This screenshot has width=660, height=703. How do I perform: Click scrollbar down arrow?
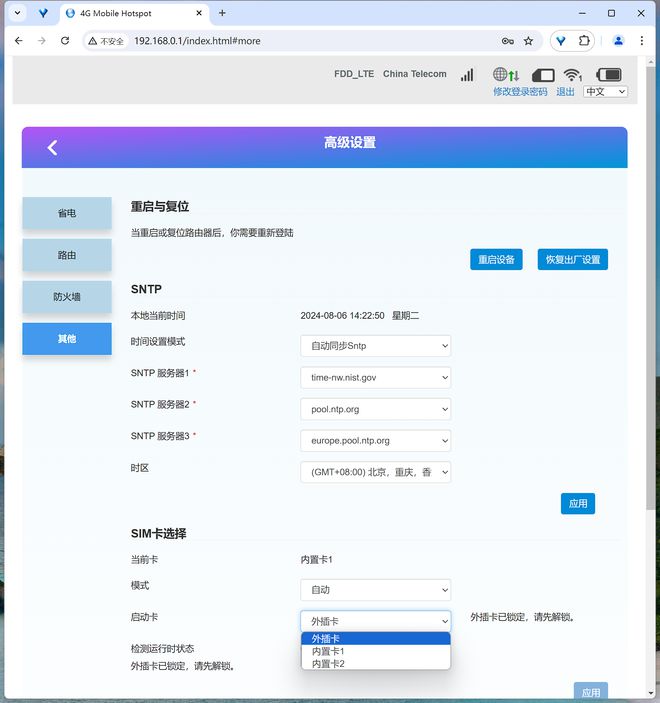coord(651,693)
